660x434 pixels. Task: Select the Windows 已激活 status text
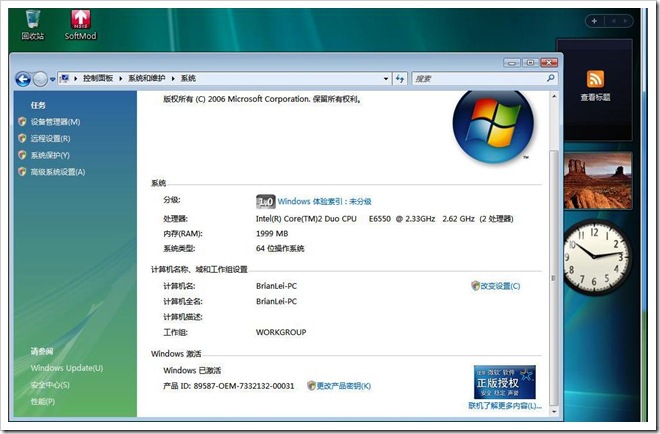[x=192, y=370]
